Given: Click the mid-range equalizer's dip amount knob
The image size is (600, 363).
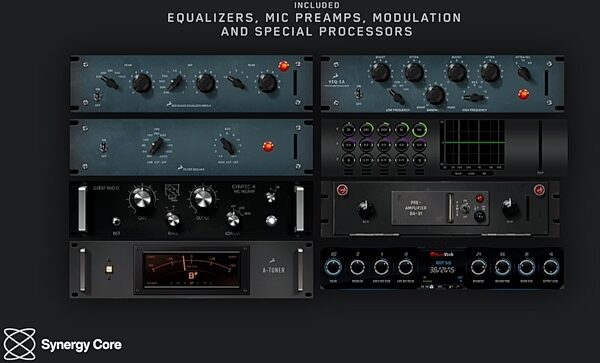Looking at the screenshot, I should pyautogui.click(x=205, y=83).
